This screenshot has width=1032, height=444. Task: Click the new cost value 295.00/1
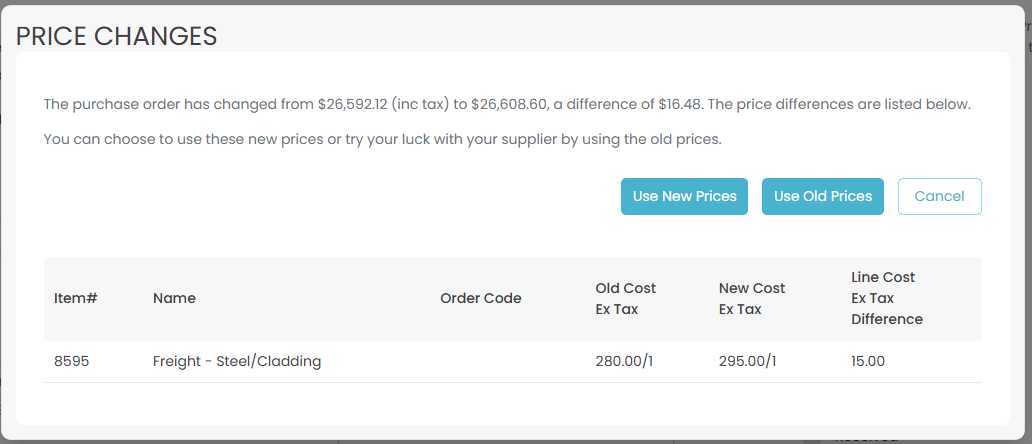click(748, 361)
